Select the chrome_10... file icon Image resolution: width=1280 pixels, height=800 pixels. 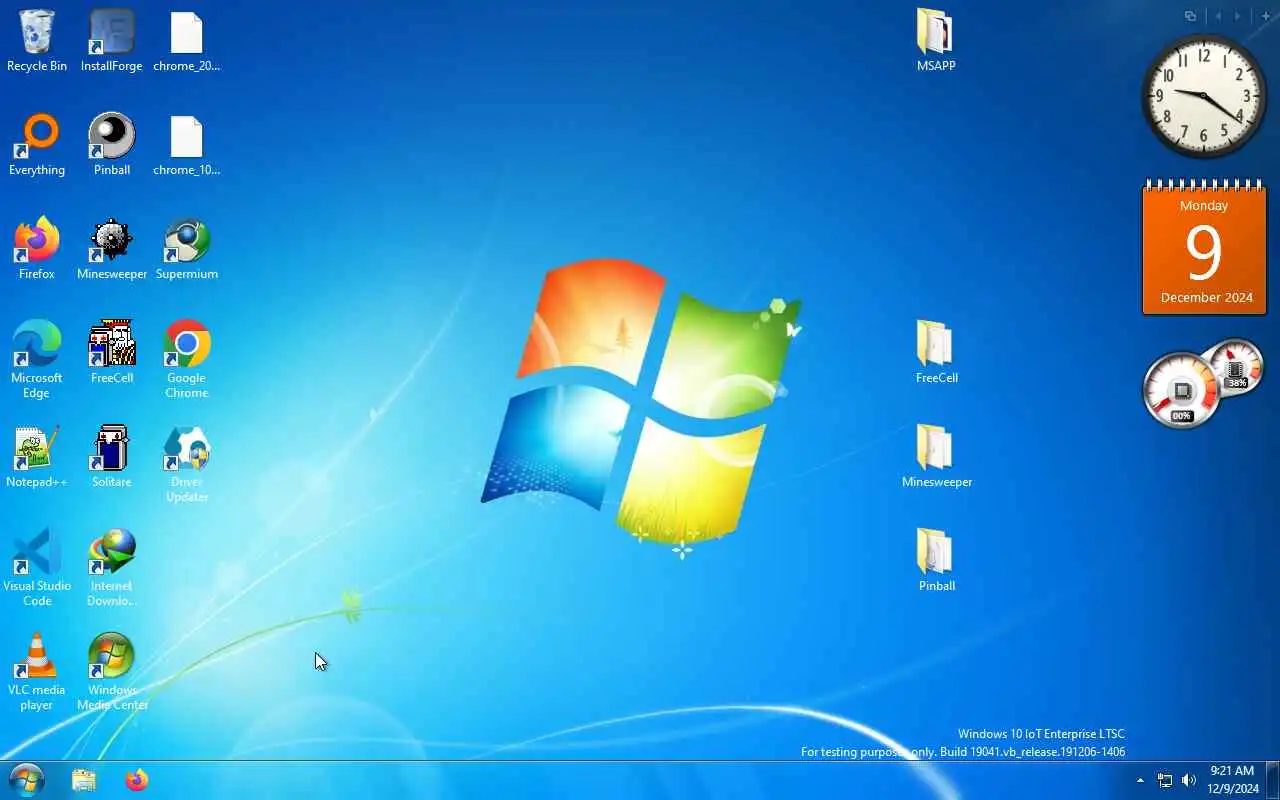186,145
